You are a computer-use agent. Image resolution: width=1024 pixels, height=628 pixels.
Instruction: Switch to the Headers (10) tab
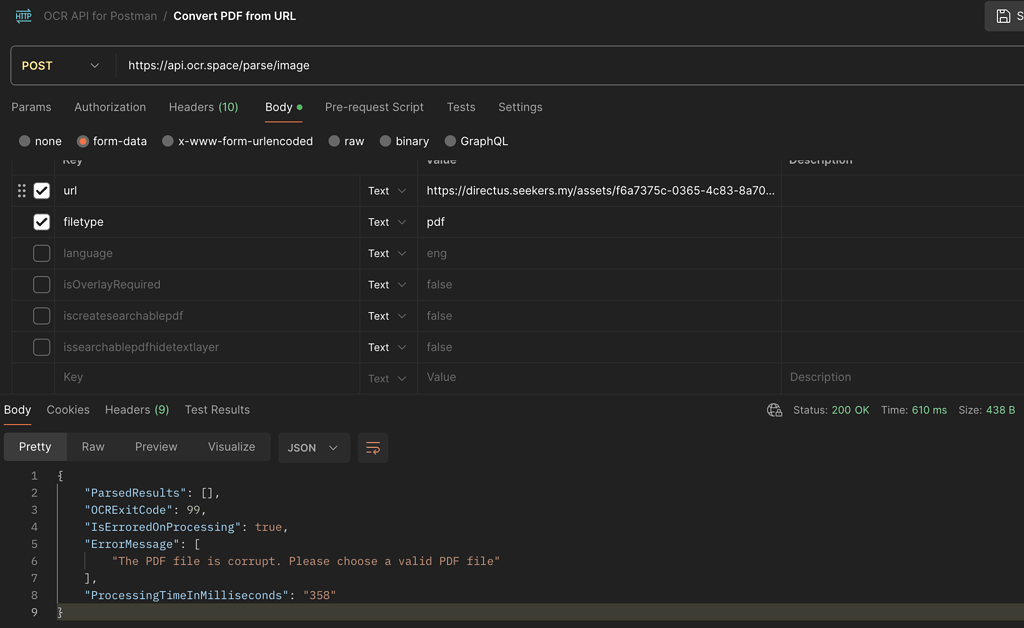[x=203, y=107]
